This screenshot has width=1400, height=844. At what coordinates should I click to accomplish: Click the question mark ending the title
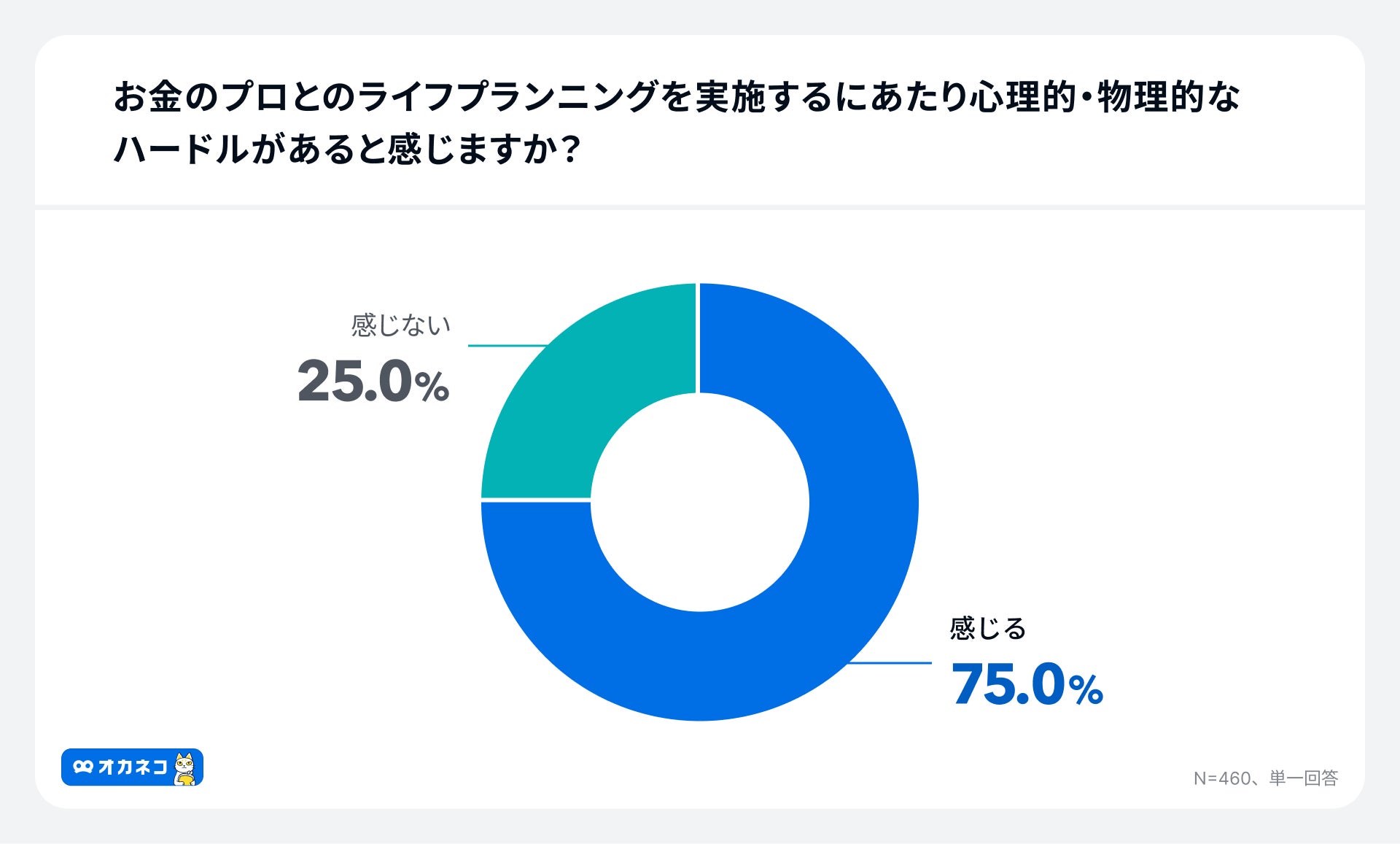coord(572,150)
